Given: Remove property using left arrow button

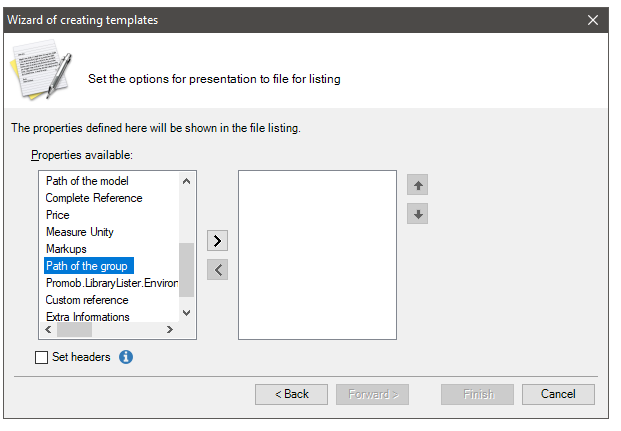Looking at the screenshot, I should click(x=217, y=270).
